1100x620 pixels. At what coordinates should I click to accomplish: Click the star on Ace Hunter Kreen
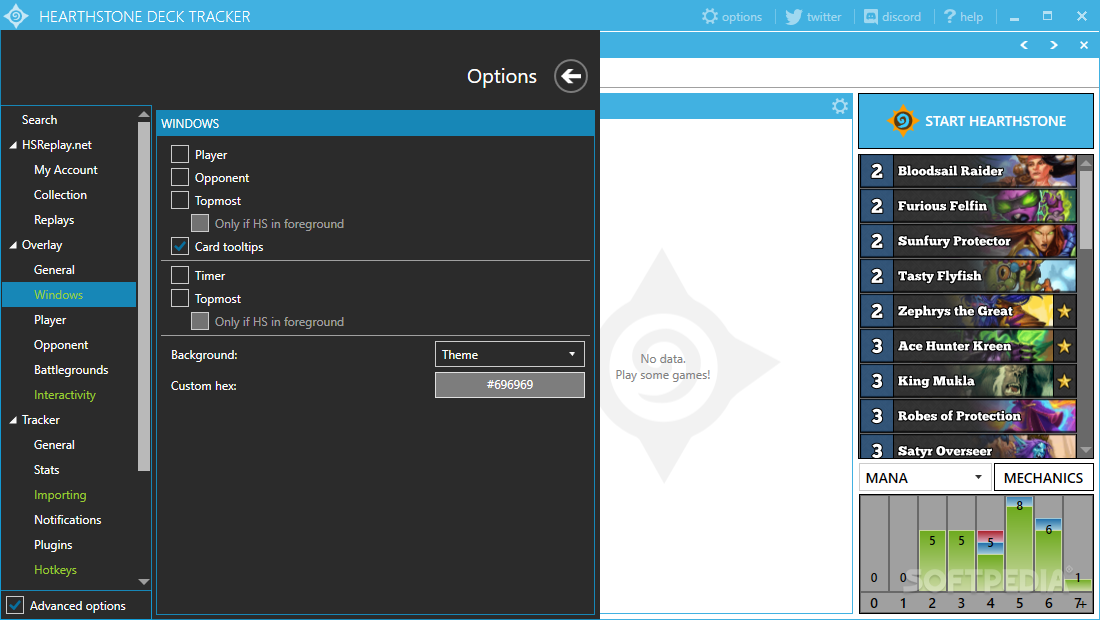(x=1064, y=346)
